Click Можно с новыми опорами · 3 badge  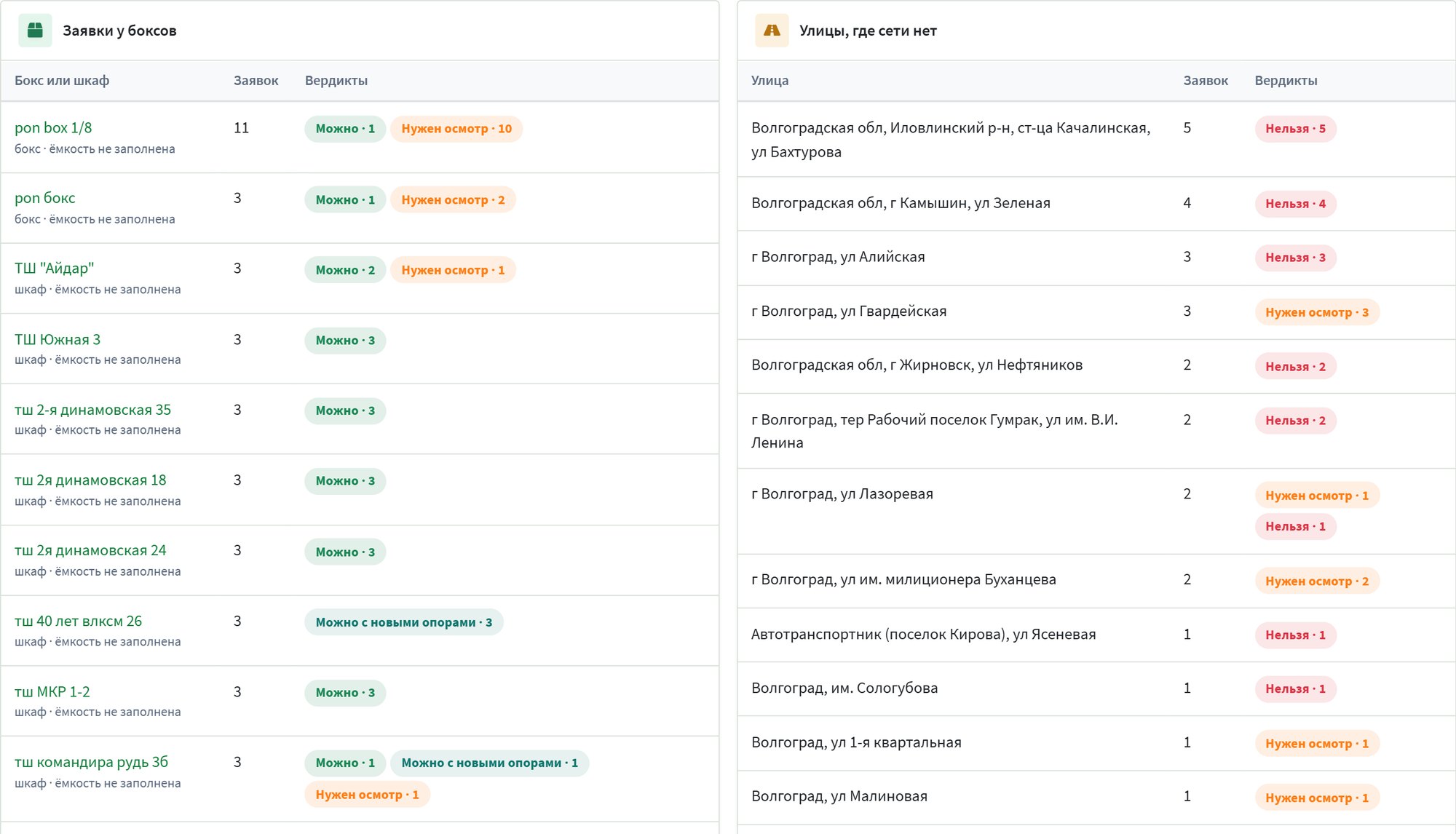tap(404, 622)
